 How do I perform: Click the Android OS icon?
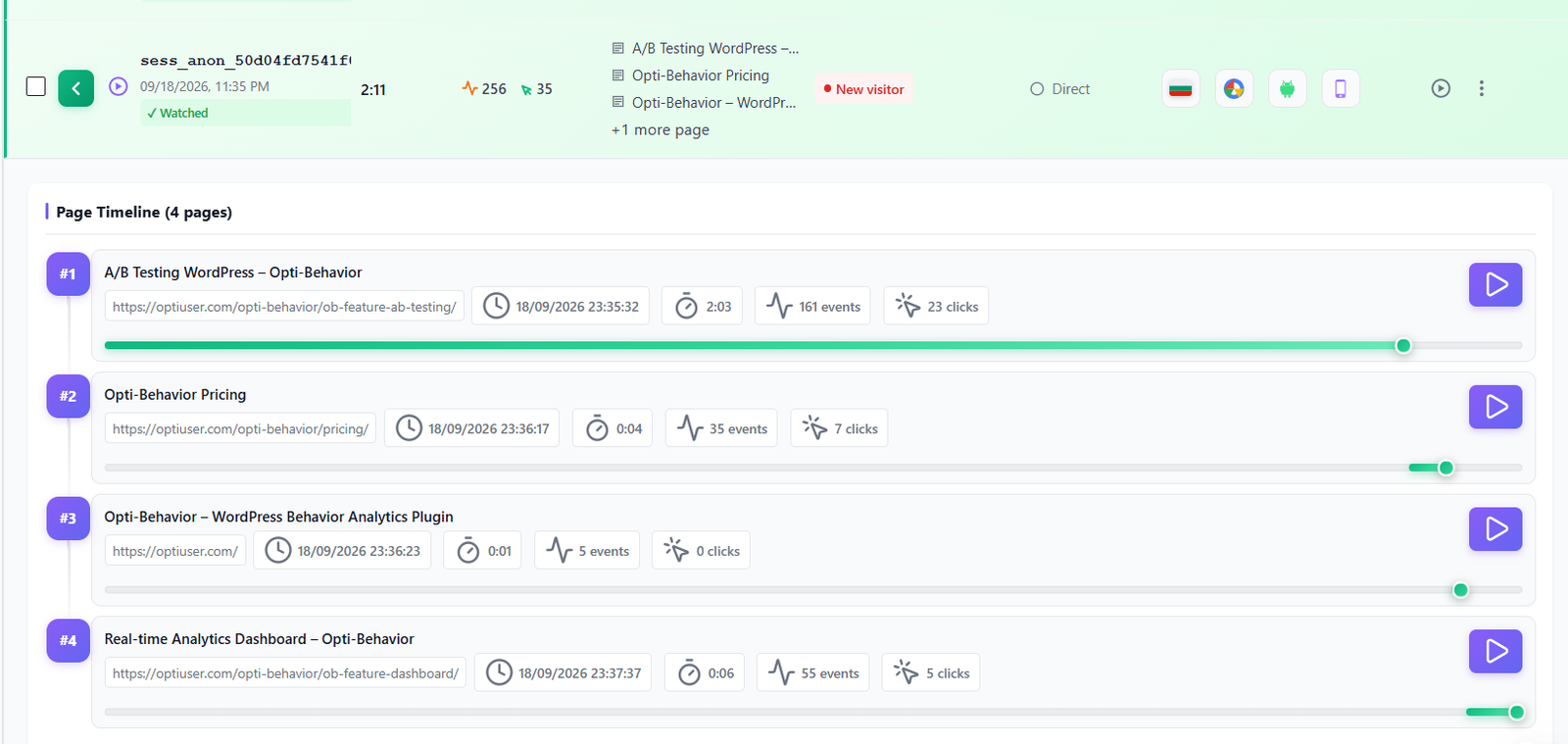point(1288,89)
